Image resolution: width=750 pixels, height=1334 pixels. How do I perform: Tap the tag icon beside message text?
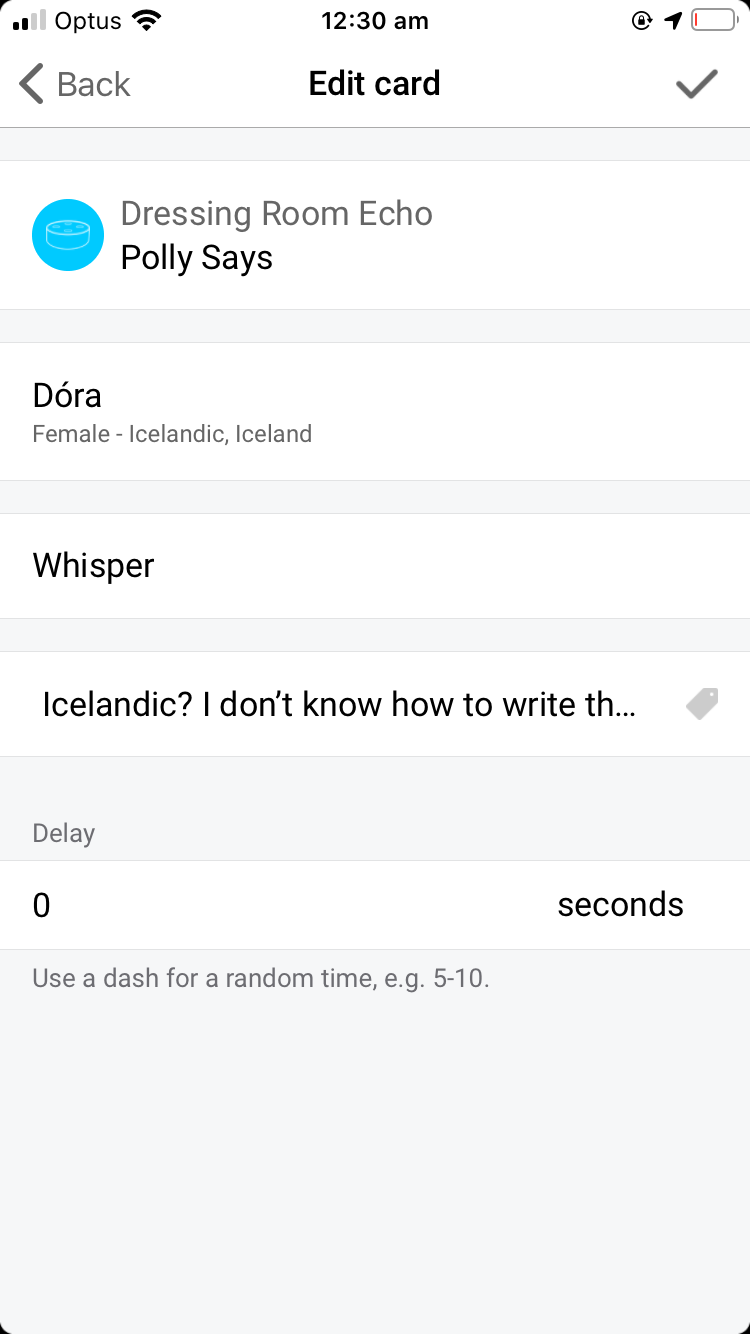(x=702, y=704)
